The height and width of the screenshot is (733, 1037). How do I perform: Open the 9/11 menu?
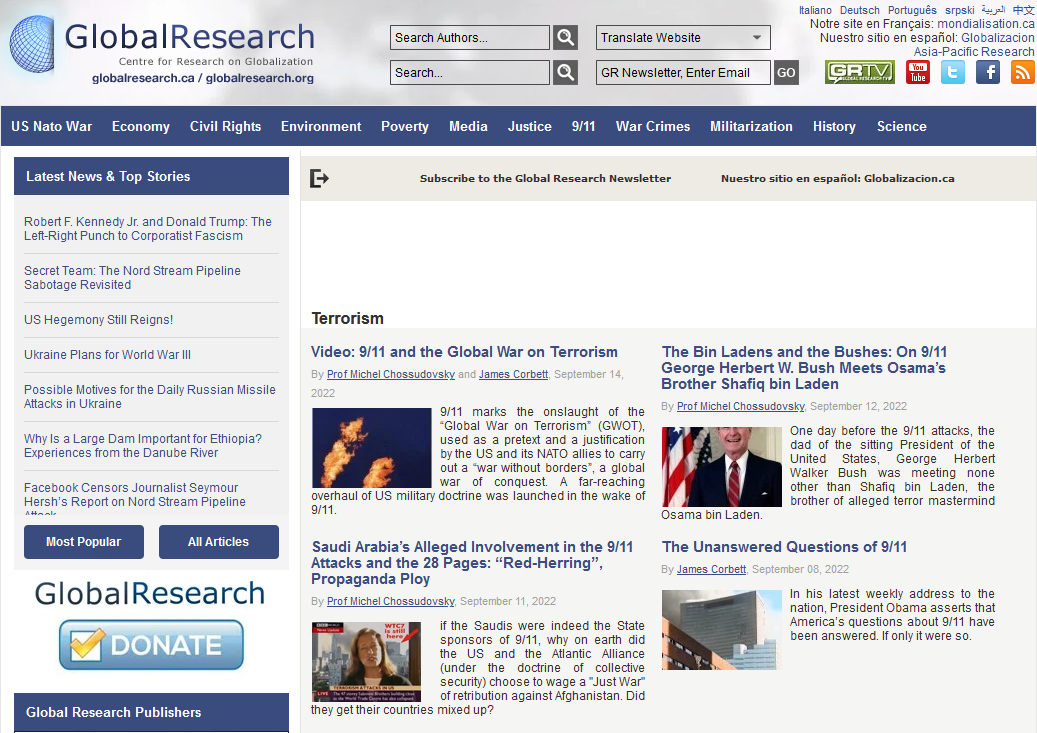(583, 126)
